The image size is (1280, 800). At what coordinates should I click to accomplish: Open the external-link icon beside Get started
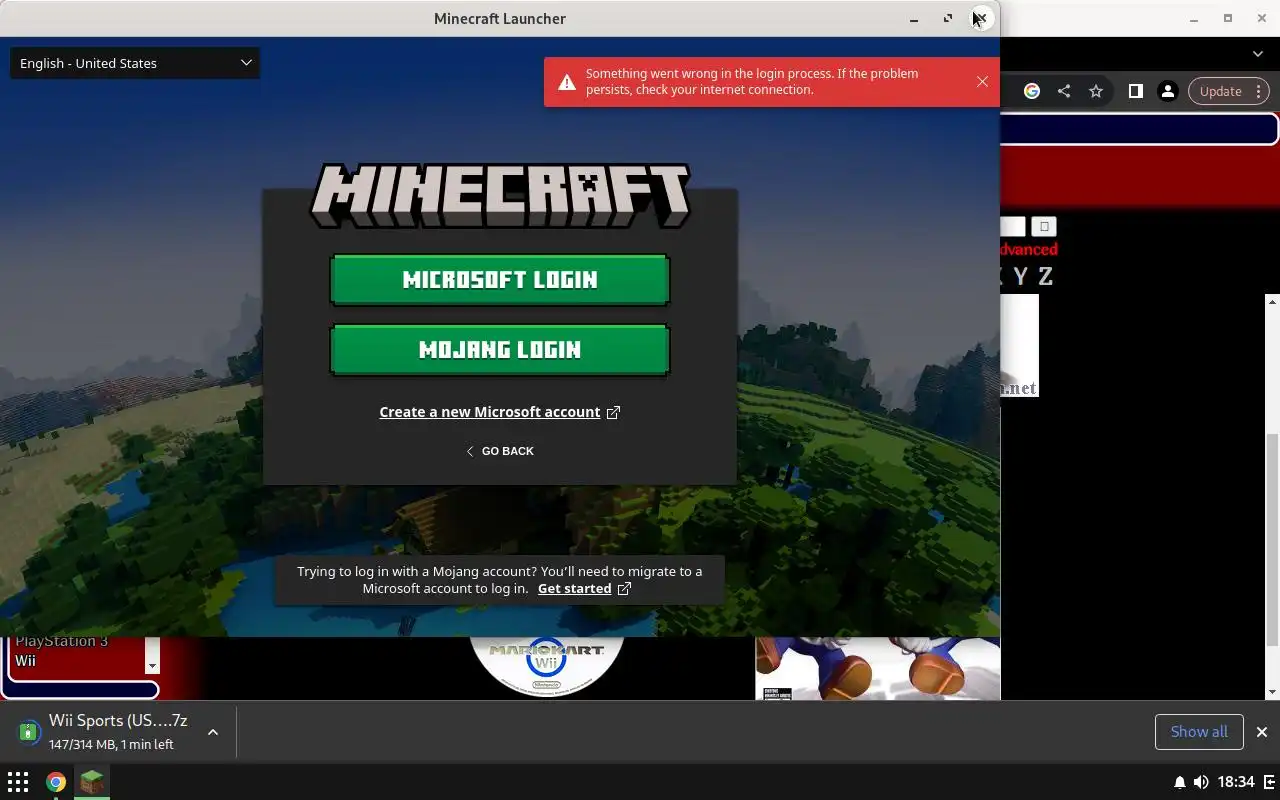pyautogui.click(x=624, y=589)
